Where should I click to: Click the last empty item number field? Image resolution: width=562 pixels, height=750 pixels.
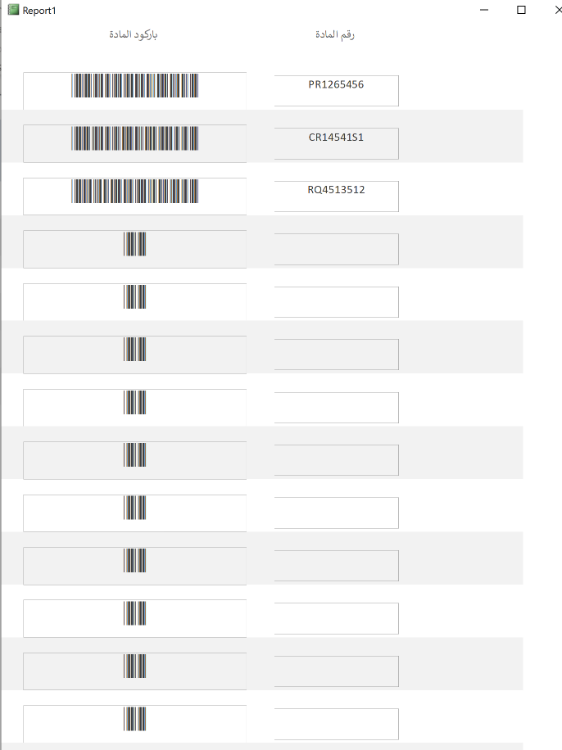(336, 724)
